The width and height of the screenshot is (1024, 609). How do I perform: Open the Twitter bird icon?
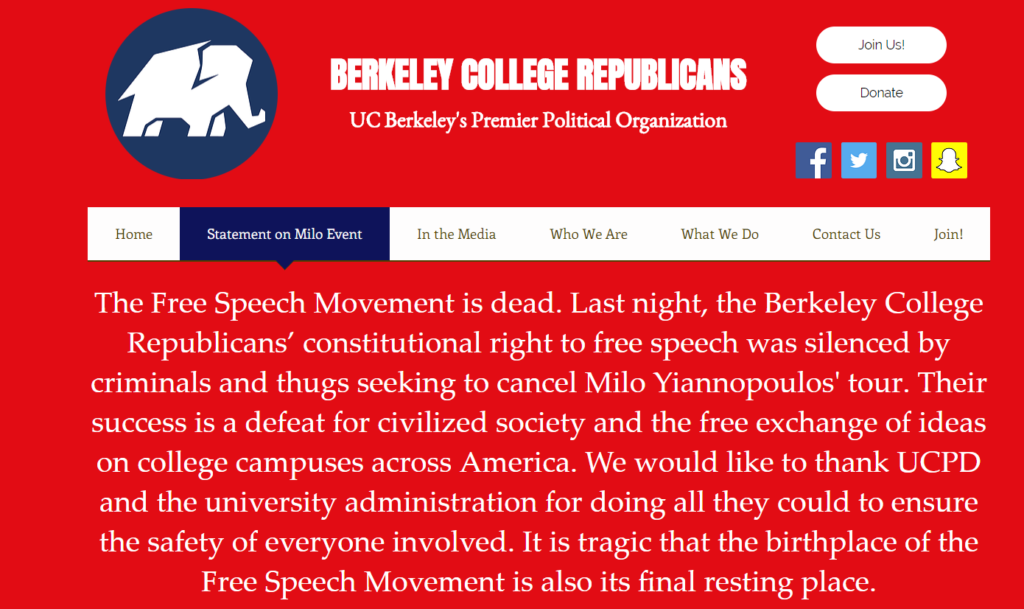[859, 160]
